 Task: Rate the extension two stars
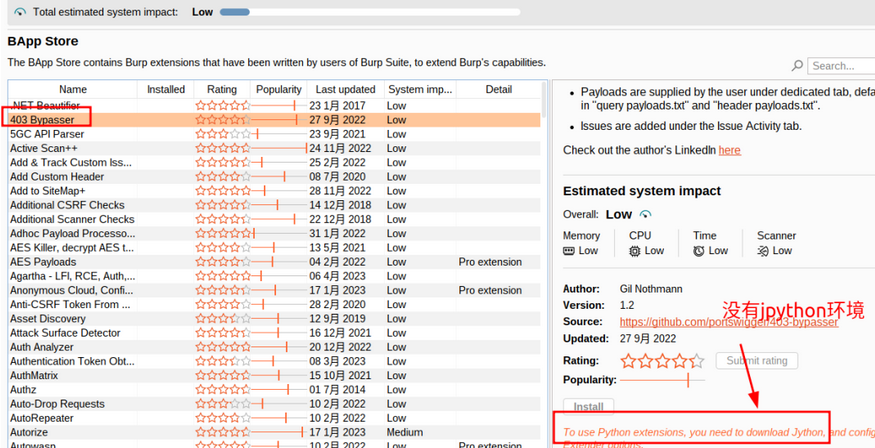[646, 361]
